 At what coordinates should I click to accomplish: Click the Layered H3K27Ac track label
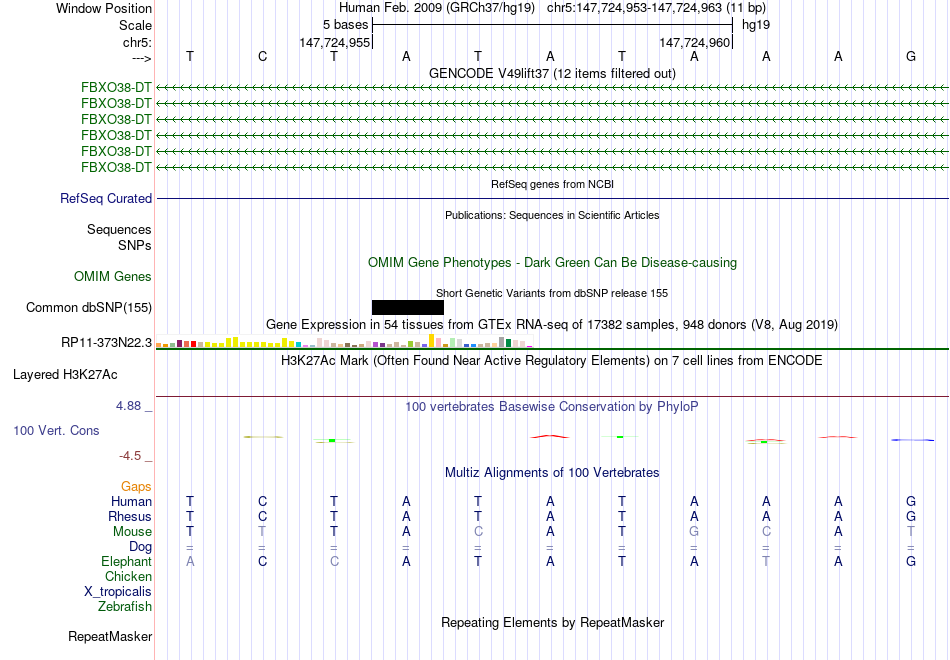(x=65, y=375)
